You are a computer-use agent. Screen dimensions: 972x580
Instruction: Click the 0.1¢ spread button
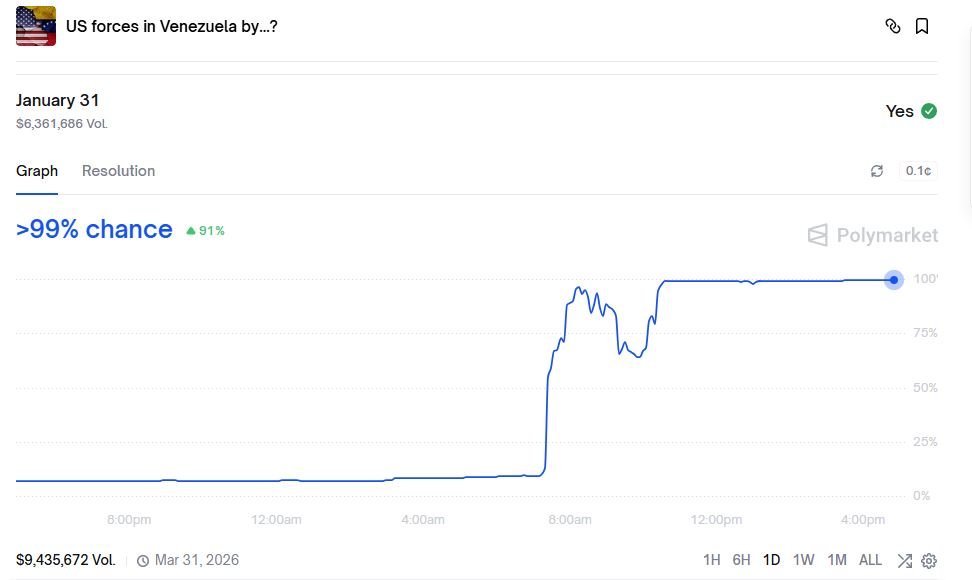click(x=918, y=171)
